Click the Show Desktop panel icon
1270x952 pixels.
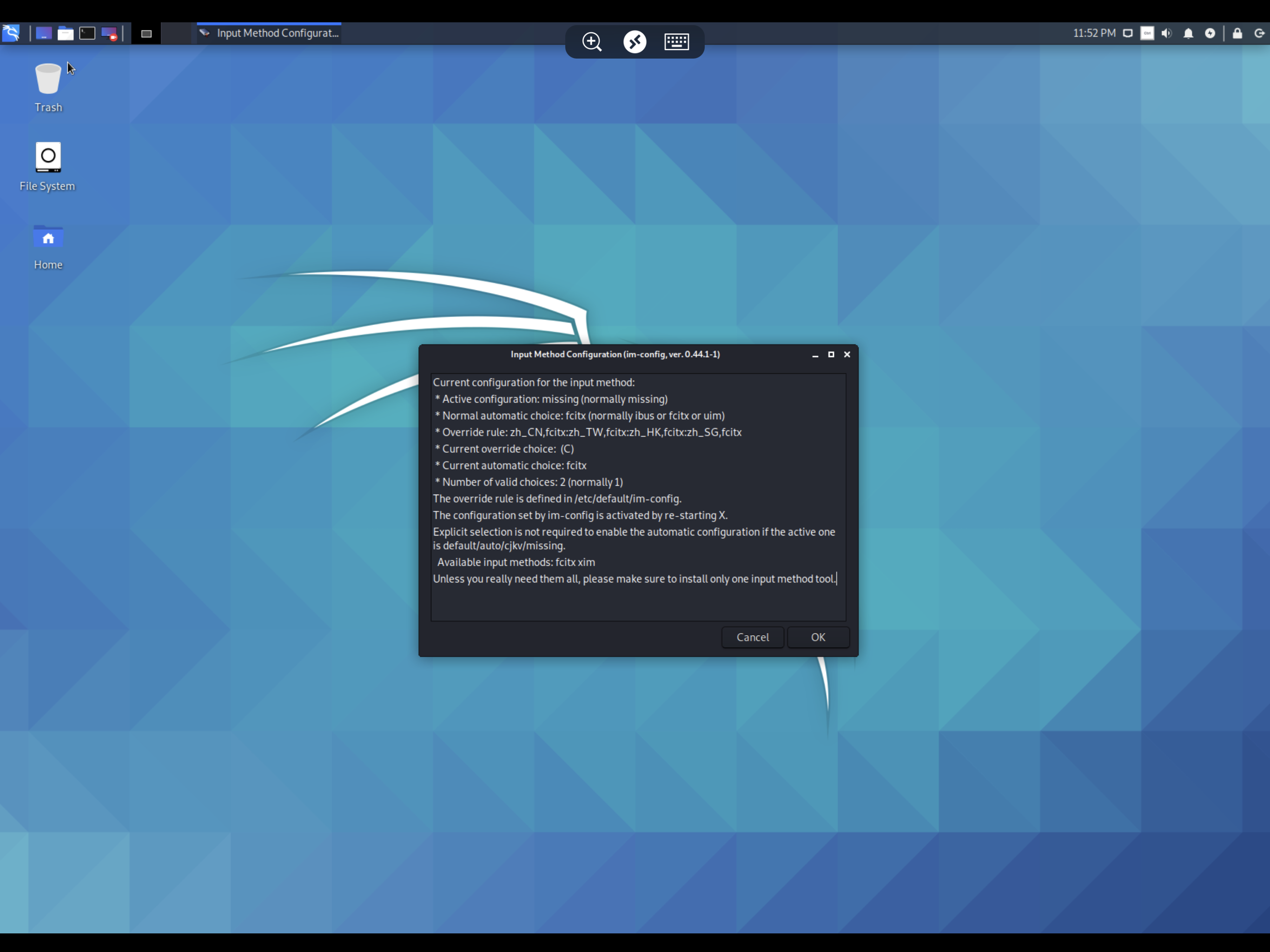pyautogui.click(x=44, y=33)
